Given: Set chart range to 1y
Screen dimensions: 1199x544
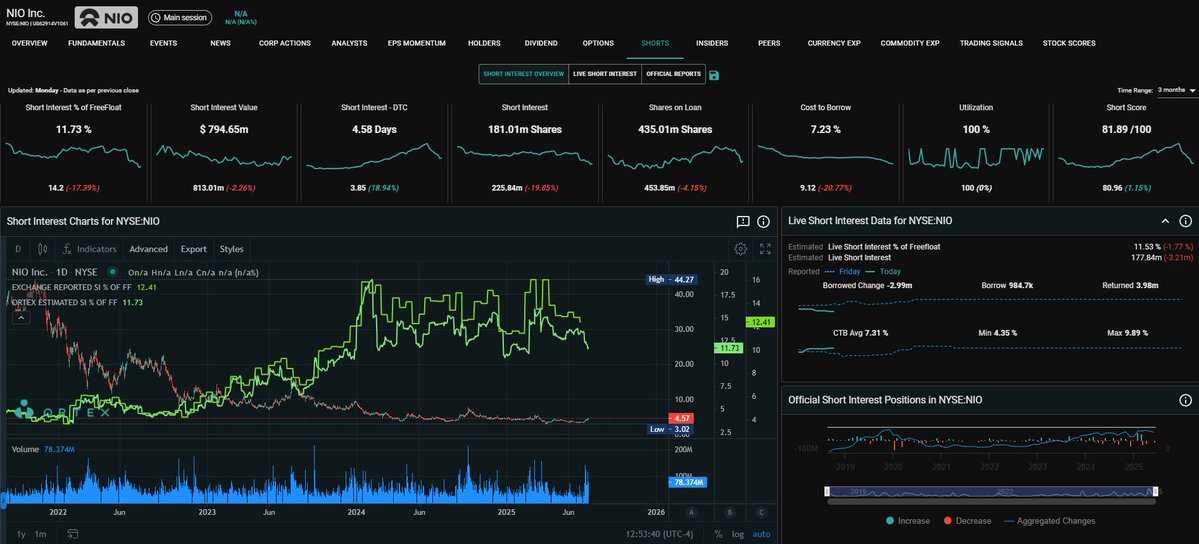Looking at the screenshot, I should (21, 534).
